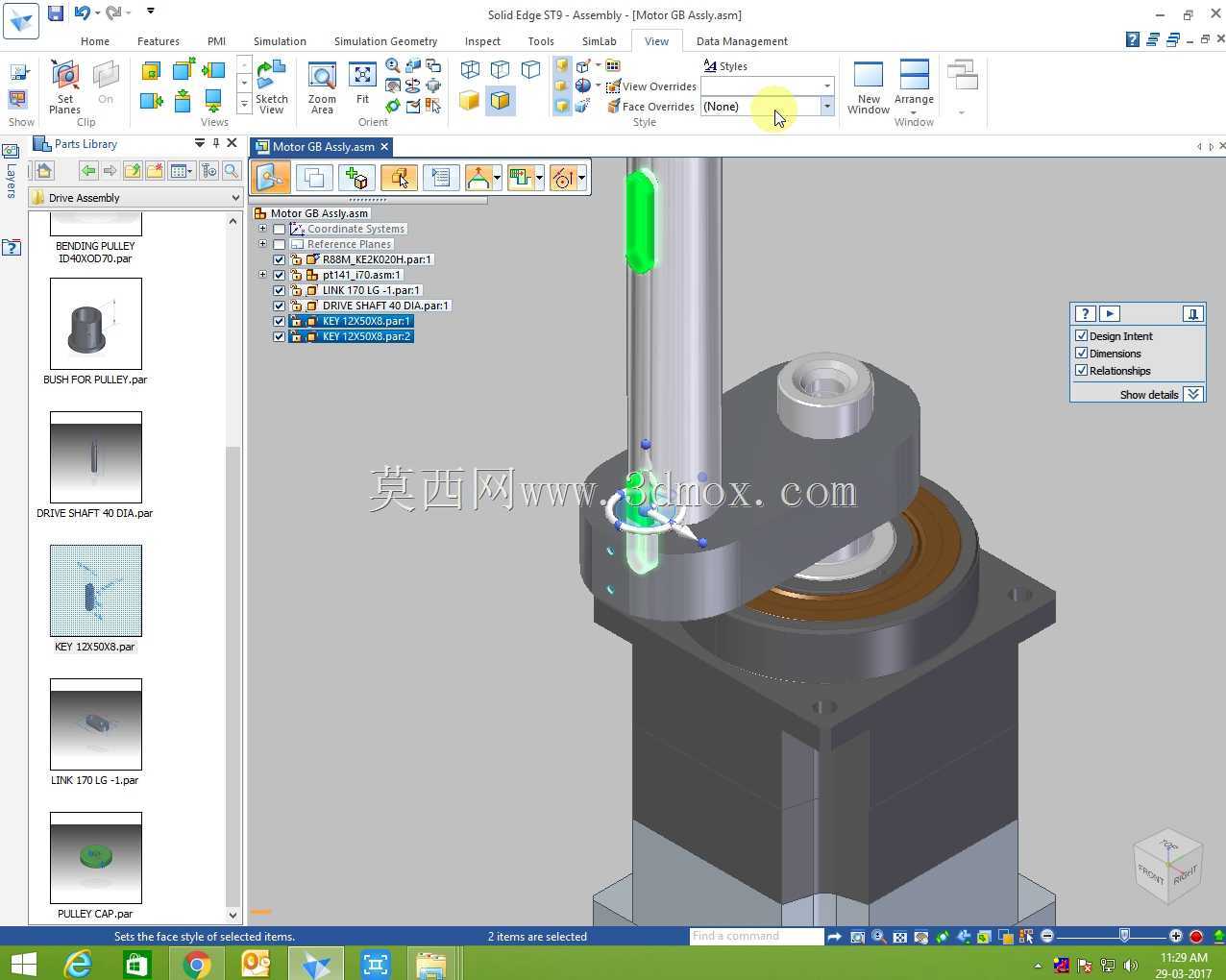This screenshot has width=1226, height=980.
Task: Toggle visibility of R88M_KE2K020H.par:1
Action: (280, 259)
